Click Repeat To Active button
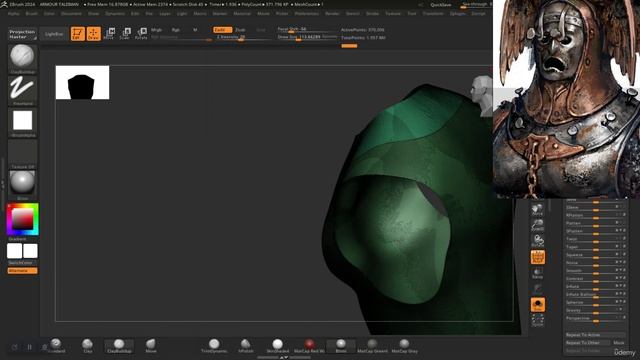The image size is (640, 360). 595,335
